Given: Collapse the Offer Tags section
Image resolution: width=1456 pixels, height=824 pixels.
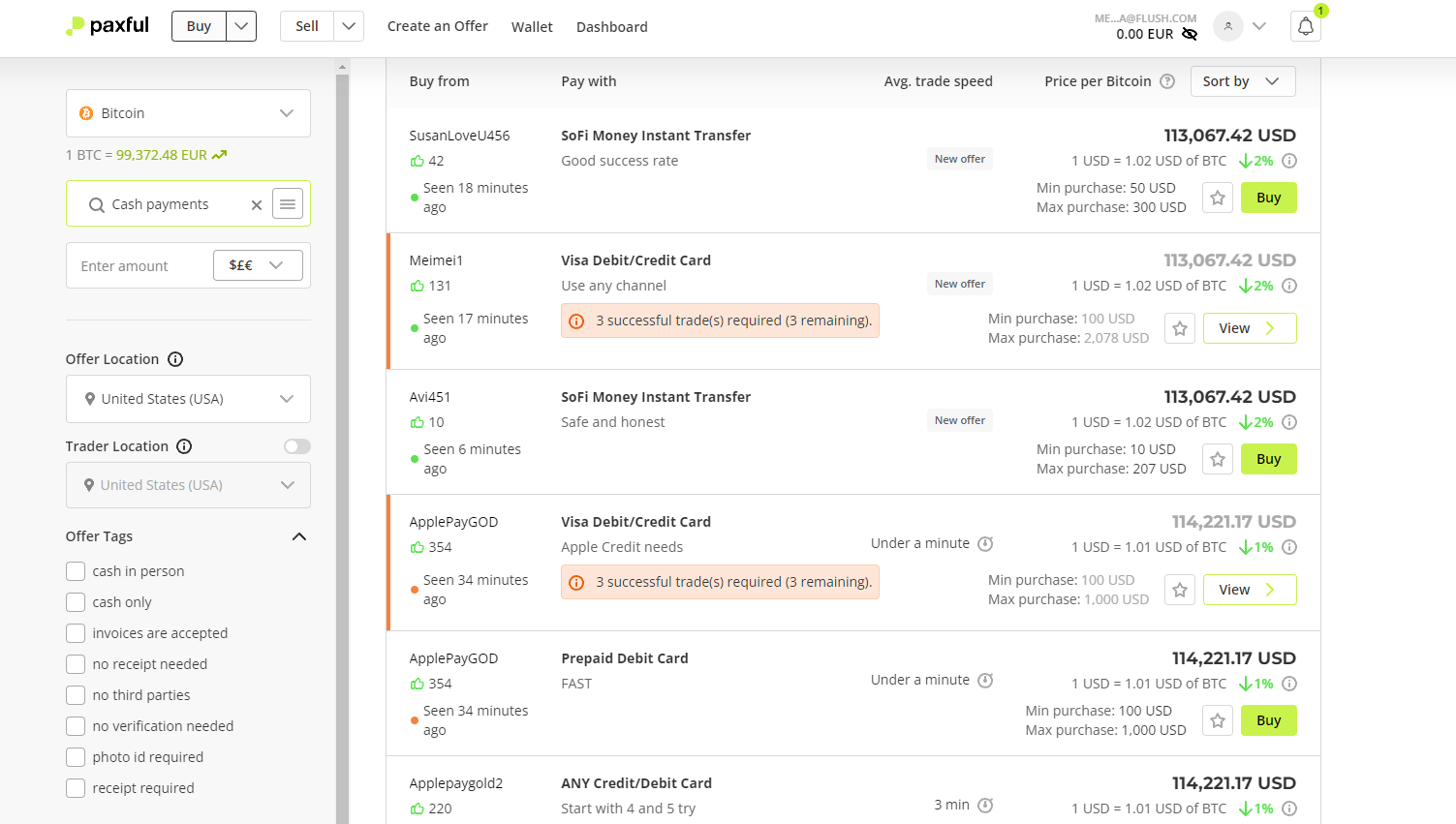Looking at the screenshot, I should click(299, 536).
